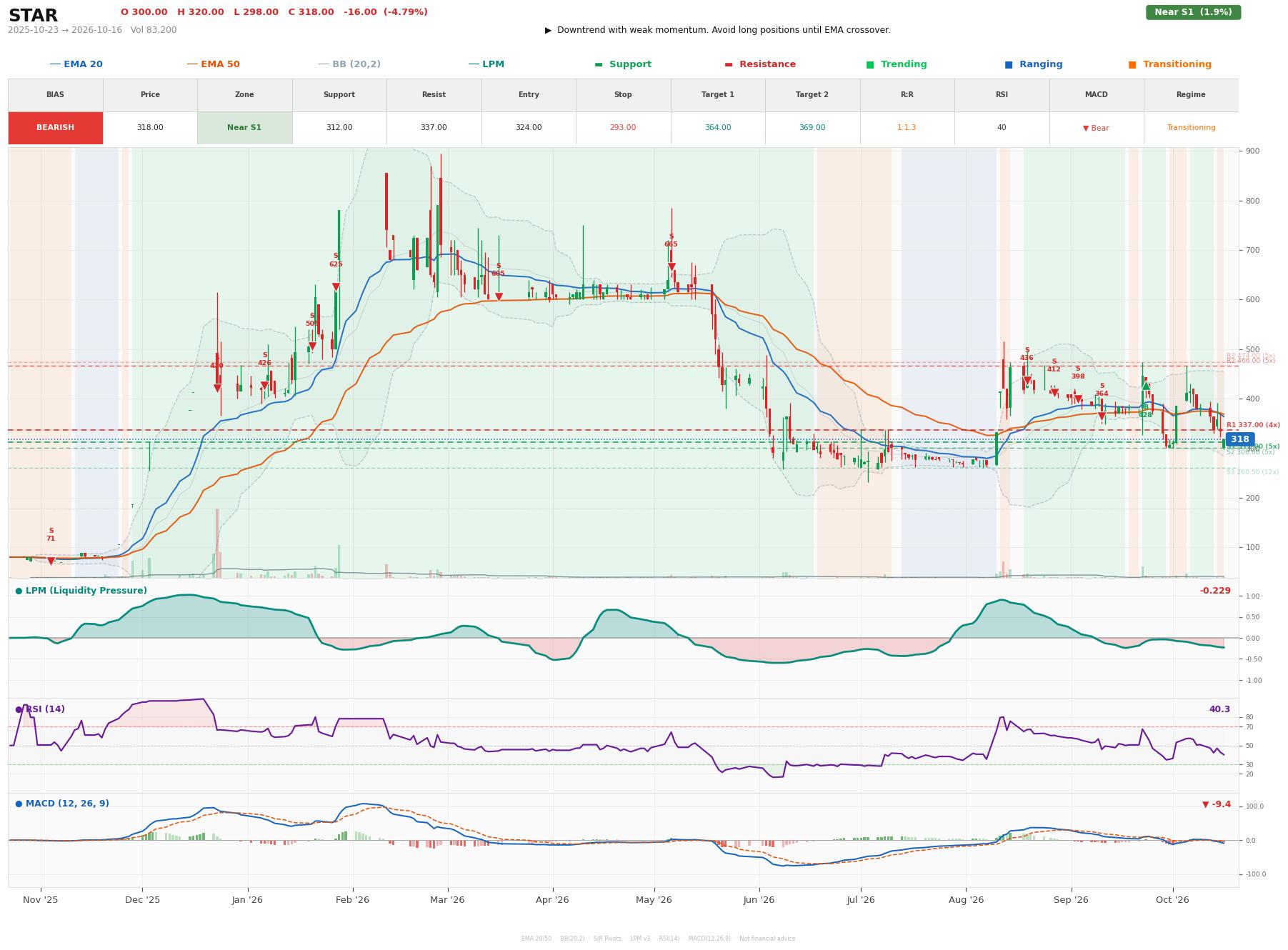Click the BIAS column header
The width and height of the screenshot is (1288, 950).
tap(55, 94)
